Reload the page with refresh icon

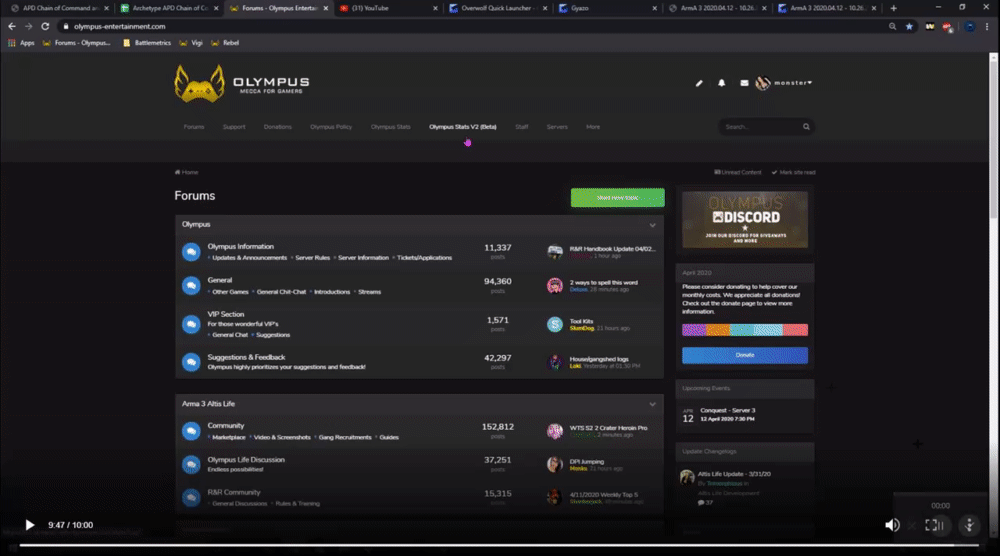pos(45,26)
